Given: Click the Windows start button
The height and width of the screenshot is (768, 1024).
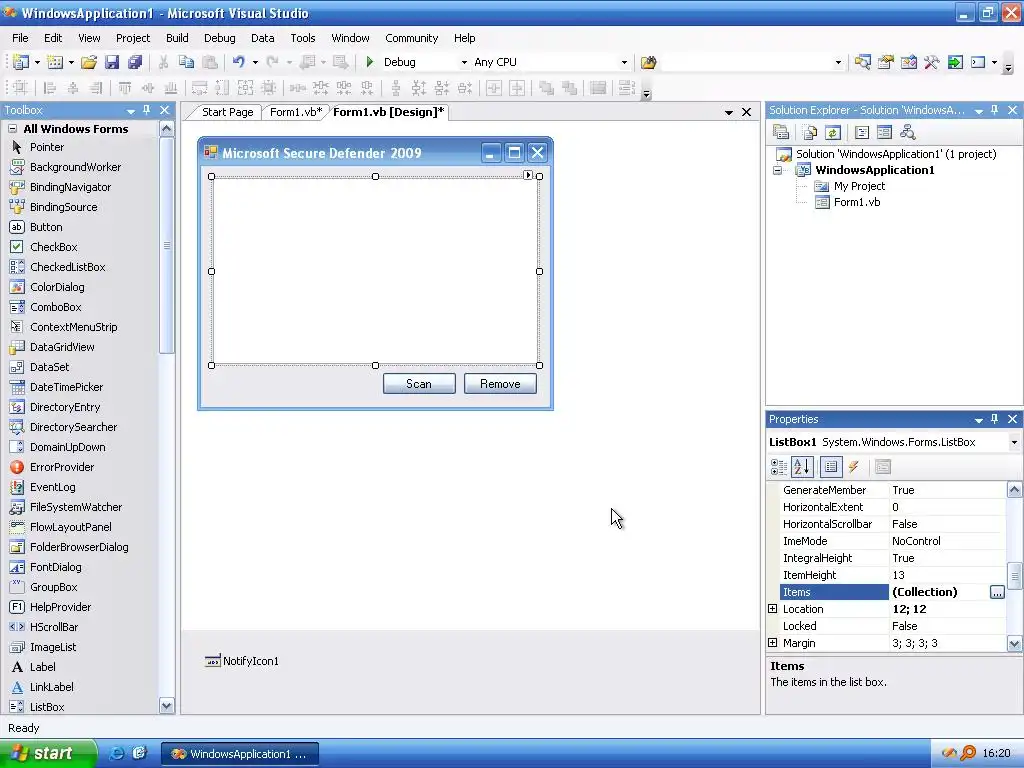Looking at the screenshot, I should pyautogui.click(x=47, y=754).
